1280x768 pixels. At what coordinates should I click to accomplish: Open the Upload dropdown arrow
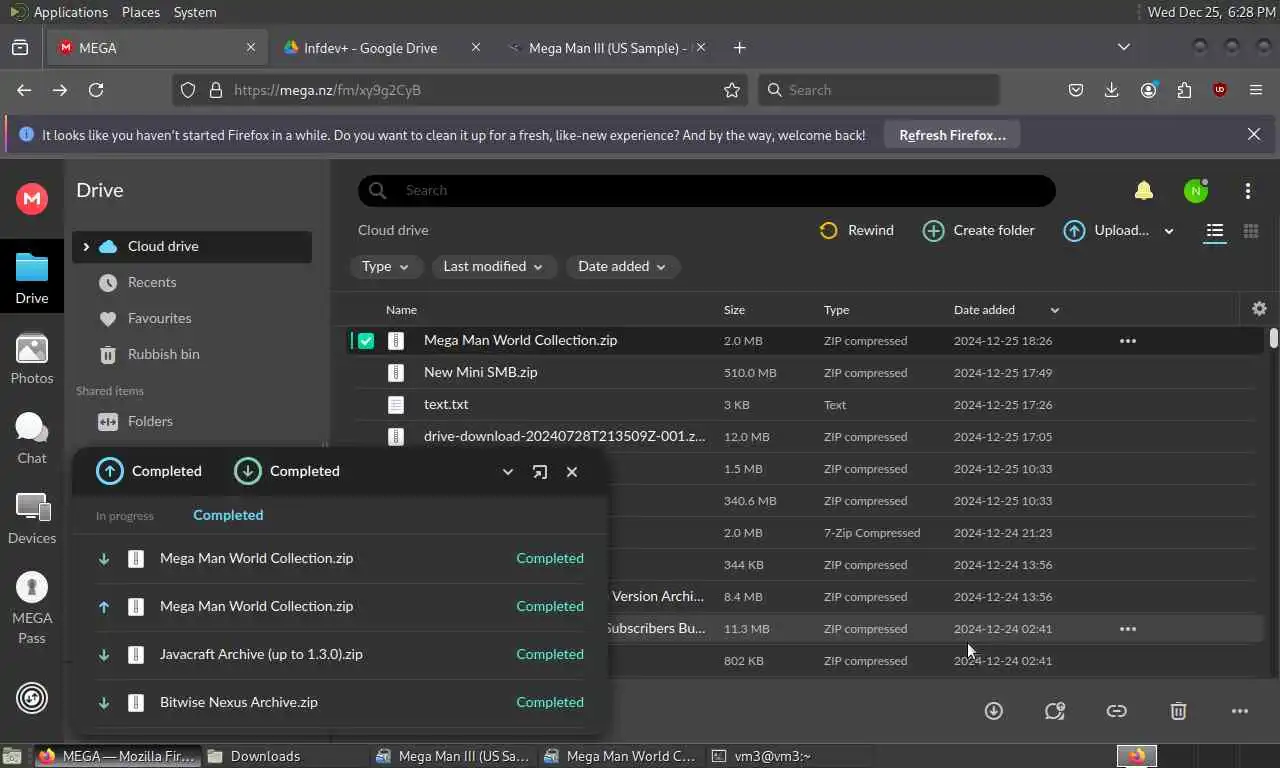tap(1169, 231)
